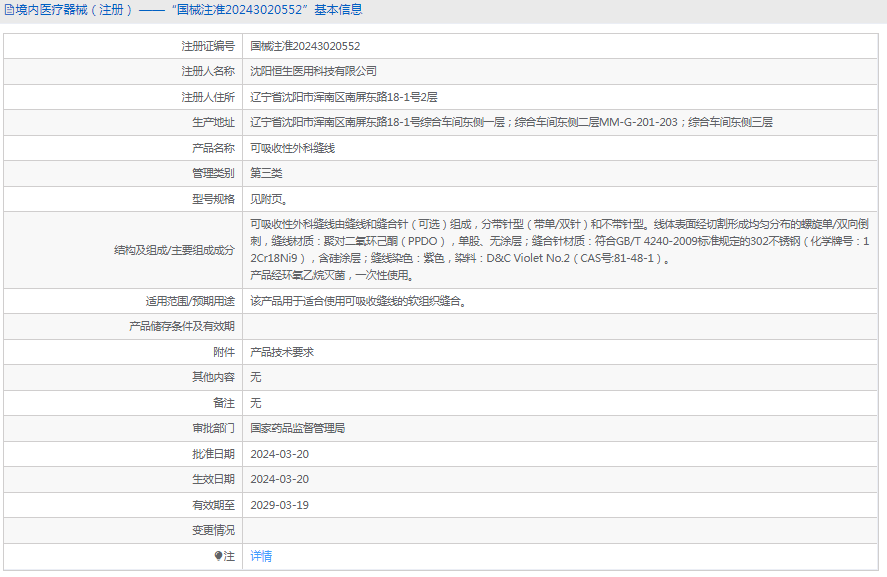Click the 生产地址 row label

(213, 122)
